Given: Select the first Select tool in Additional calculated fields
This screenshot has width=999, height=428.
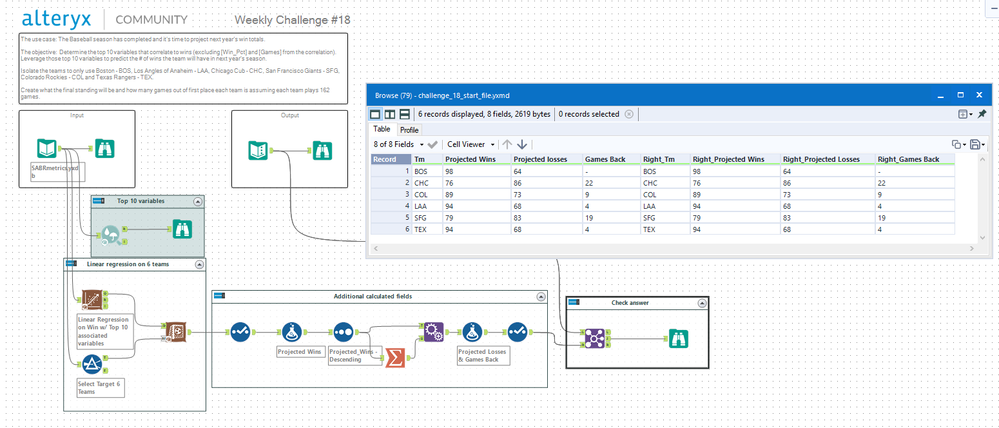Looking at the screenshot, I should pos(241,332).
